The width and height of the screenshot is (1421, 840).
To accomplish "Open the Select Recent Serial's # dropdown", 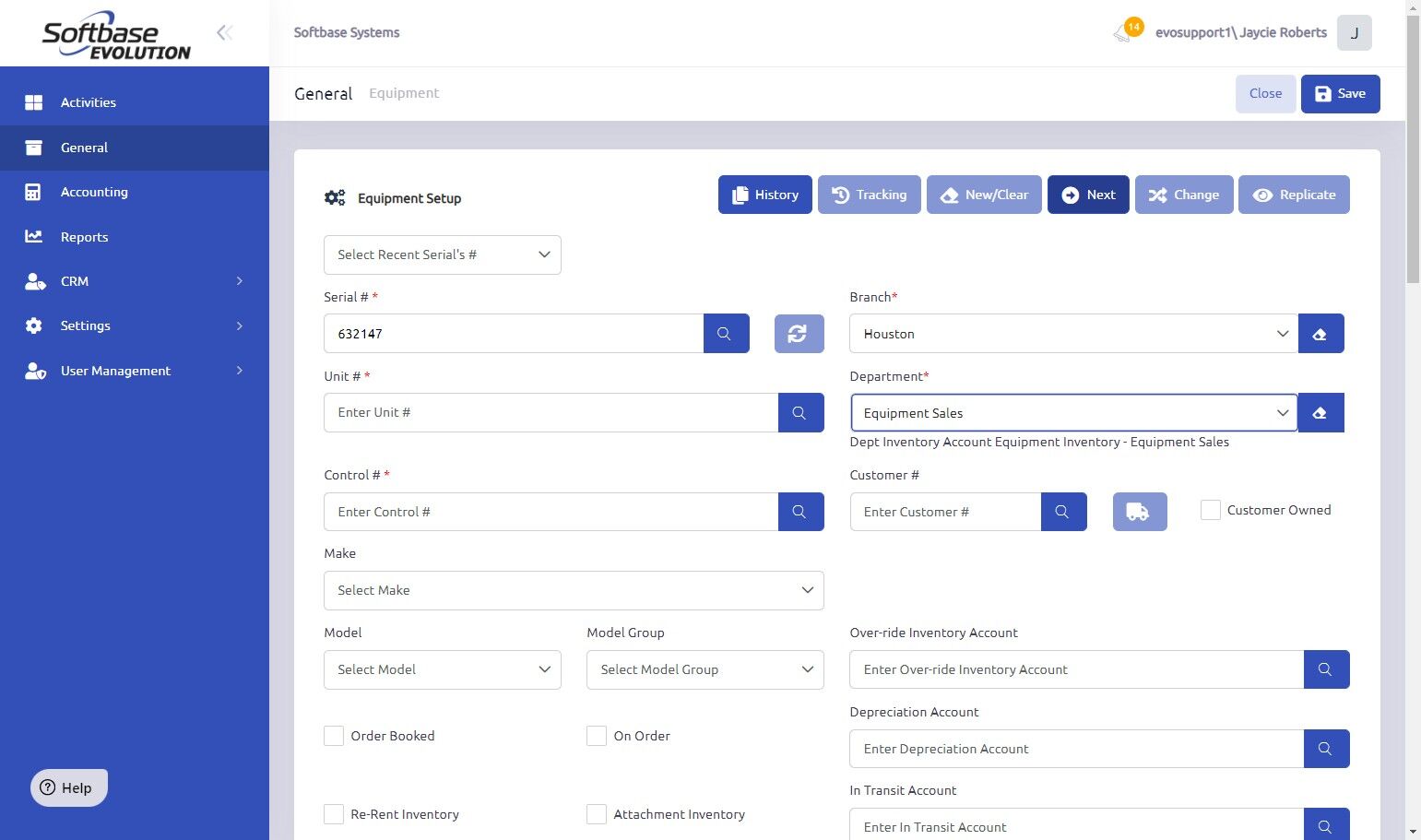I will point(443,254).
